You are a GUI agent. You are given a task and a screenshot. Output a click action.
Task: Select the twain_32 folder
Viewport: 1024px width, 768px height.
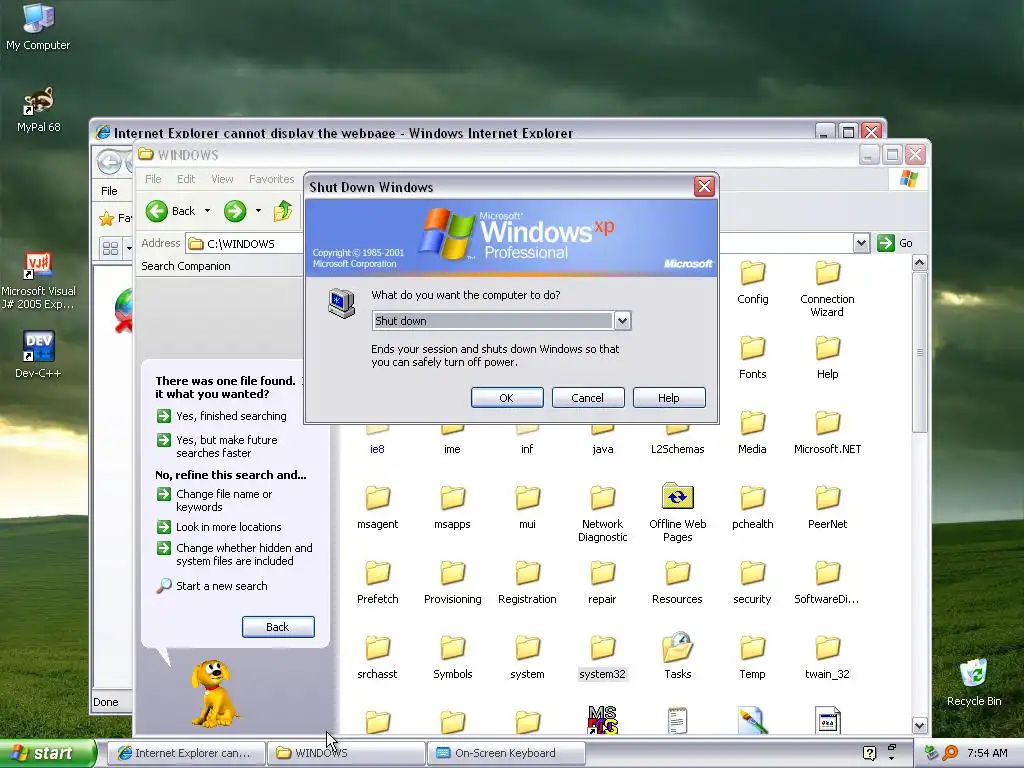click(827, 658)
